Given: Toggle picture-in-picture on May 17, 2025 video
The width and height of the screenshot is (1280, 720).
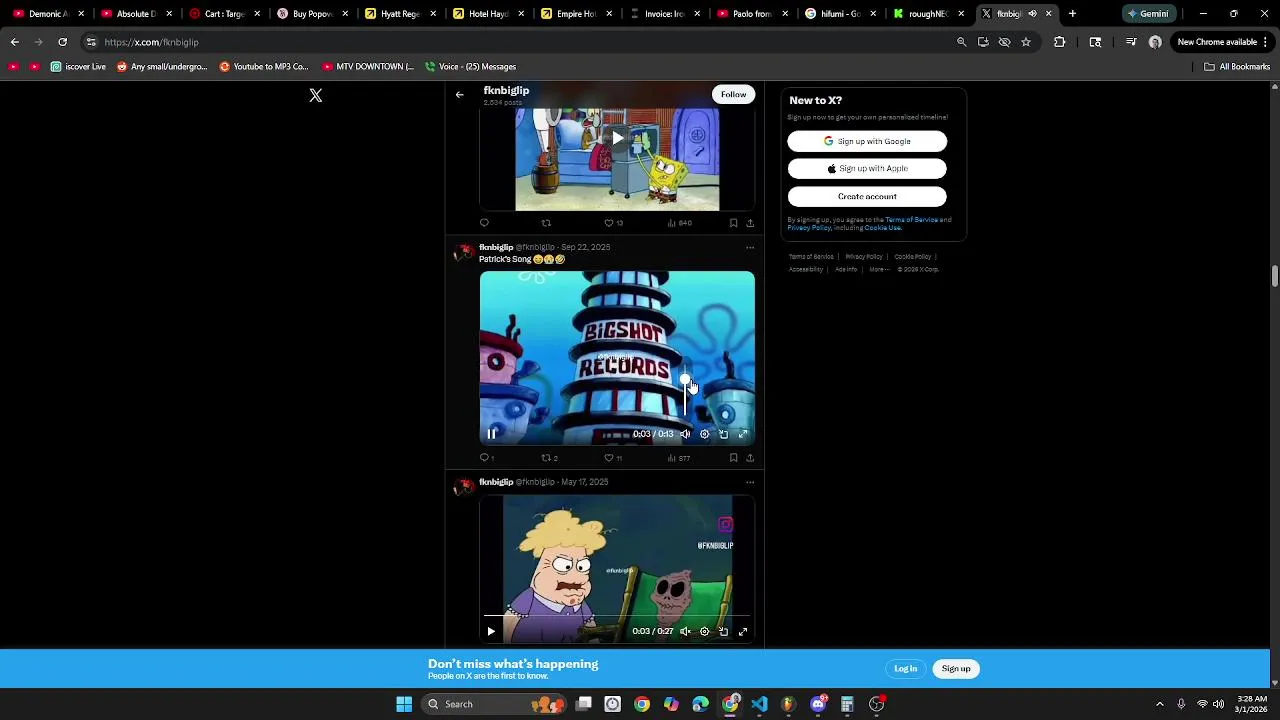Looking at the screenshot, I should pyautogui.click(x=724, y=631).
